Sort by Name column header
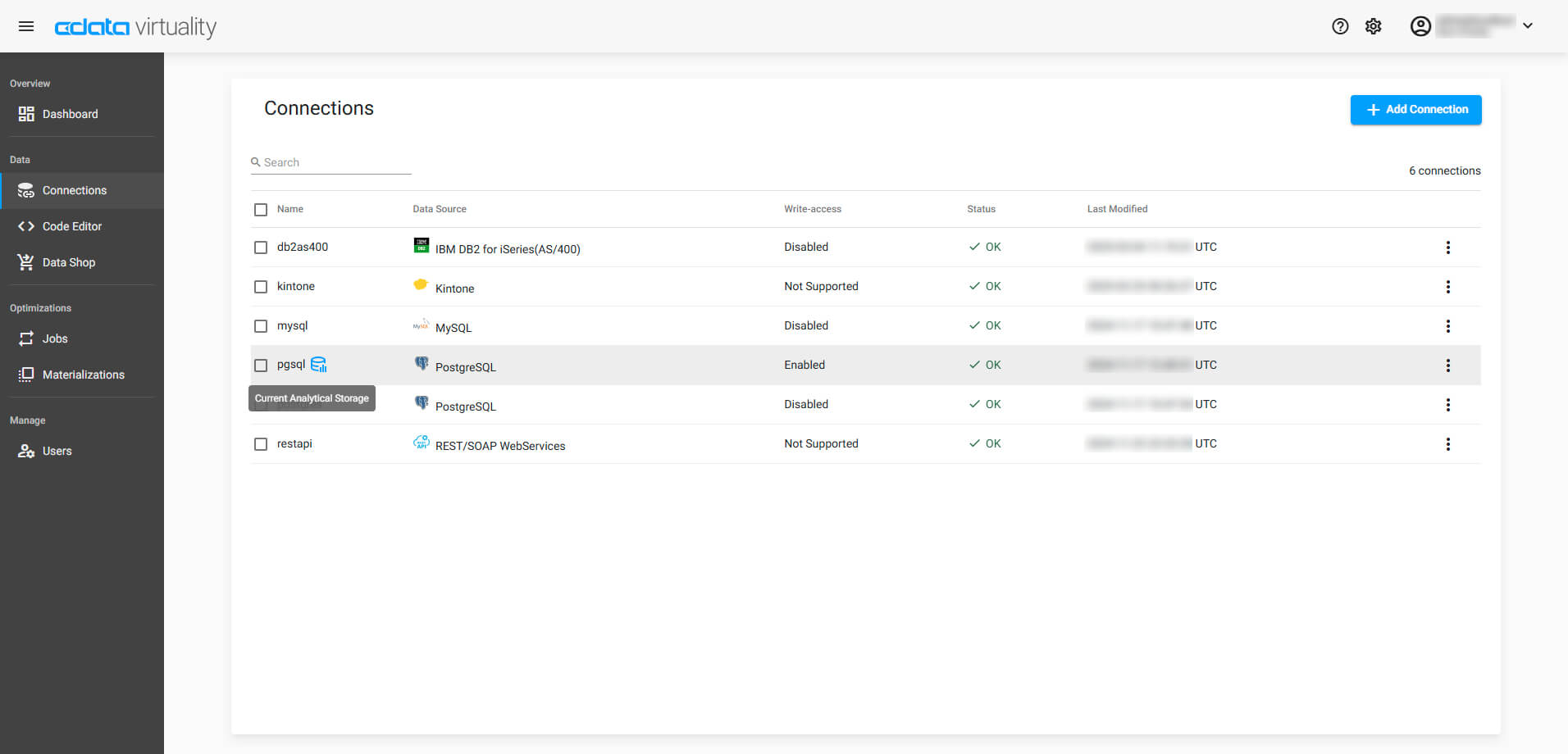 [x=290, y=210]
